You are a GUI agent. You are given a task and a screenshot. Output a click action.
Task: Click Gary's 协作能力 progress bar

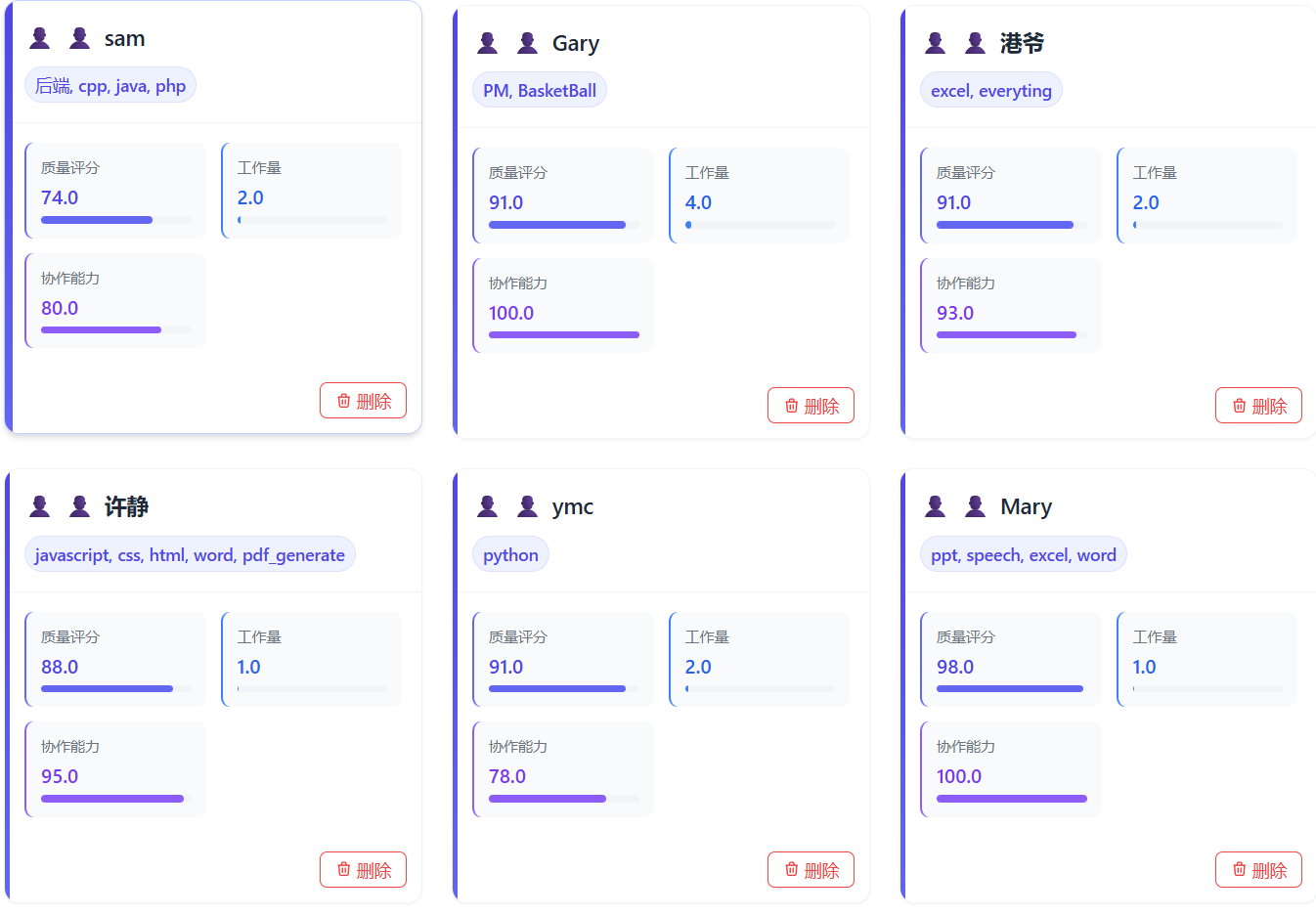(564, 335)
